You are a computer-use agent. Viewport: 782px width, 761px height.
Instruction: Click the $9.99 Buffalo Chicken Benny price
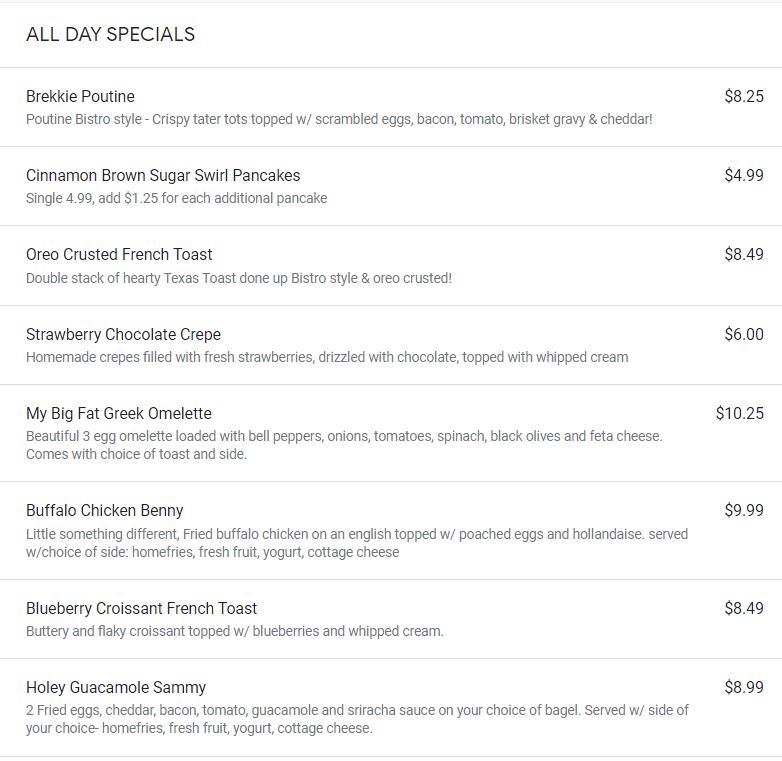743,510
